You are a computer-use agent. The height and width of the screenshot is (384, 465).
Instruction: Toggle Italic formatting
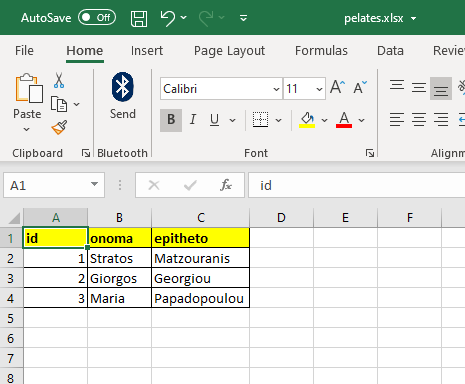pyautogui.click(x=193, y=120)
